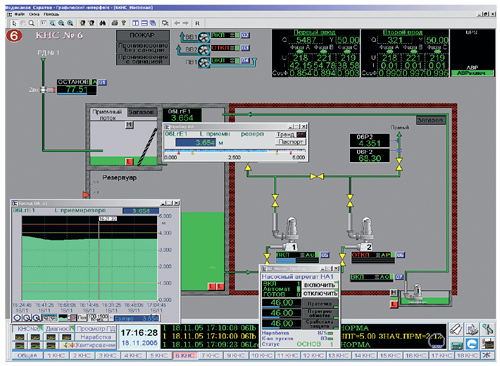Click the back arrow navigation icon
Screen dimensions: 500x366
pyautogui.click(x=177, y=23)
